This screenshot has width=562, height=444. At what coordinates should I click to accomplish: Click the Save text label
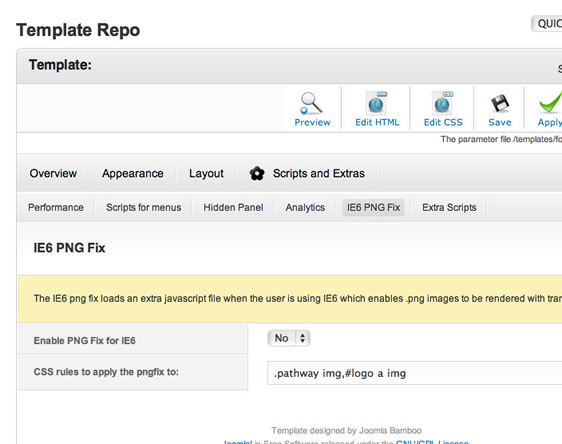click(500, 122)
